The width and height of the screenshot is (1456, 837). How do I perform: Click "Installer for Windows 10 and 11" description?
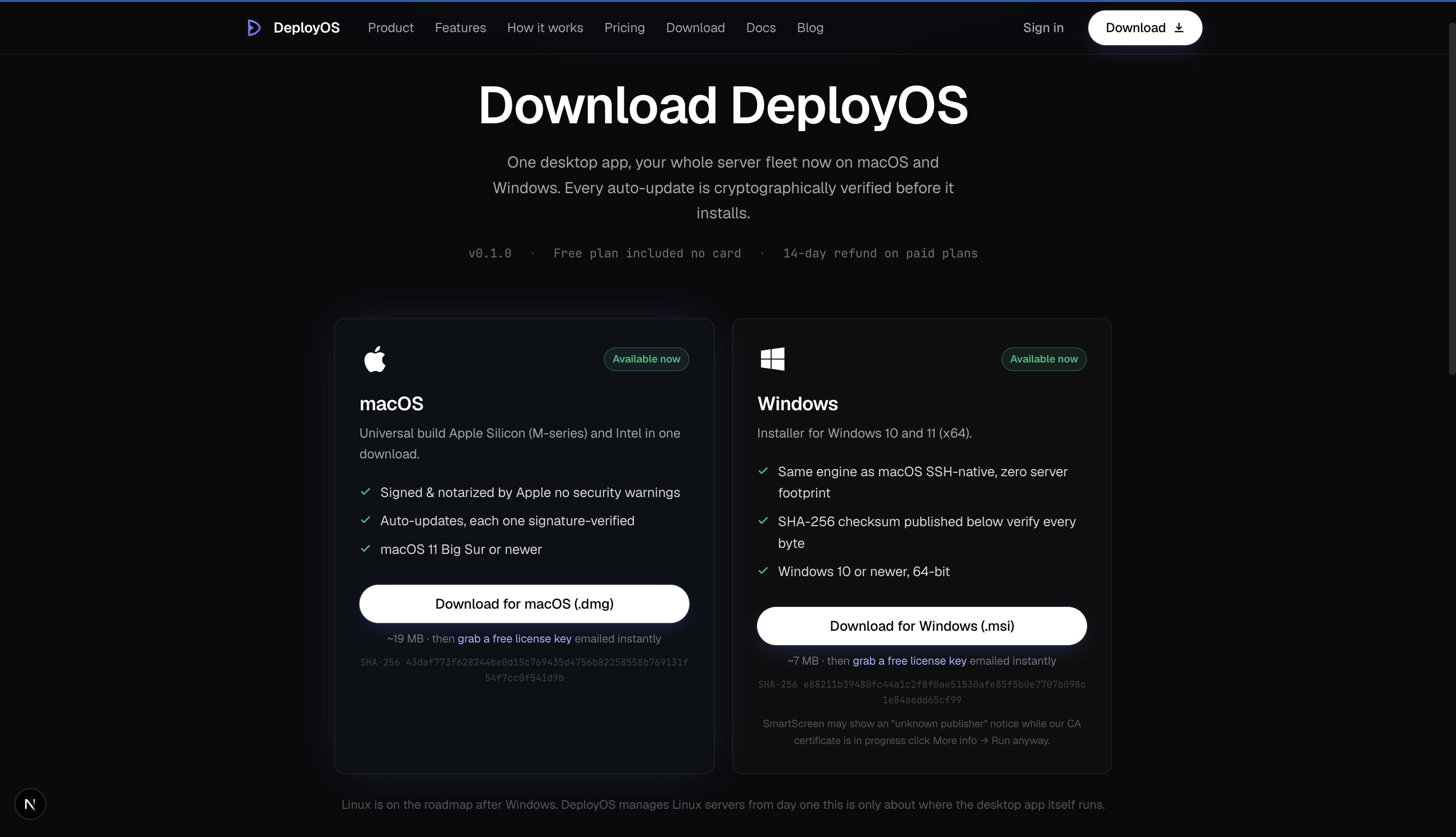pos(864,433)
